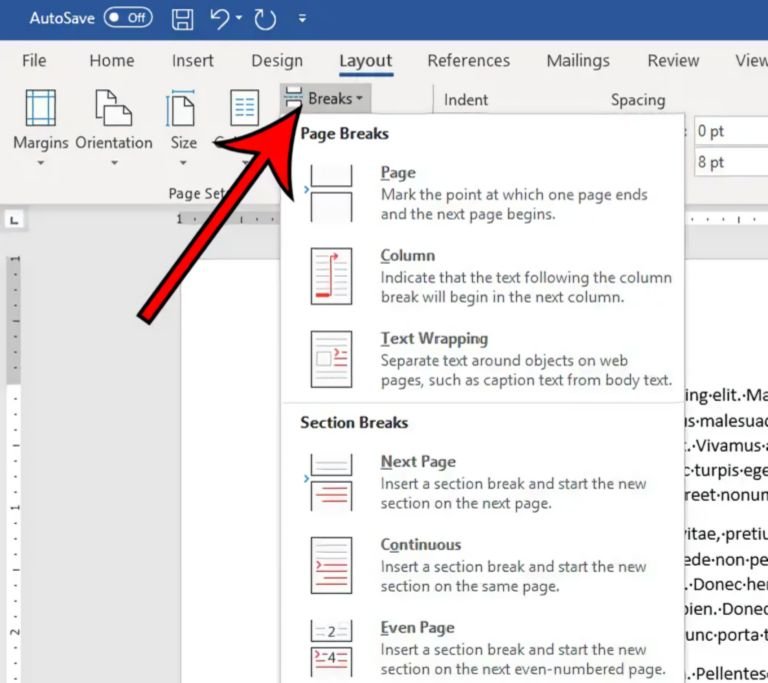Select the Layout tab
768x683 pixels.
pos(365,61)
